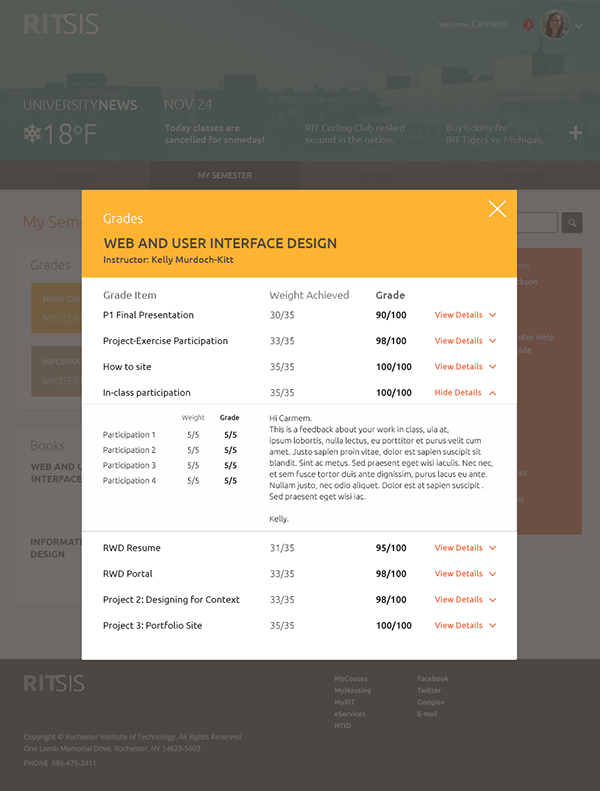Click the 'Welcome, Carmem.' greeting
Screen dimensions: 600x791
(x=473, y=24)
